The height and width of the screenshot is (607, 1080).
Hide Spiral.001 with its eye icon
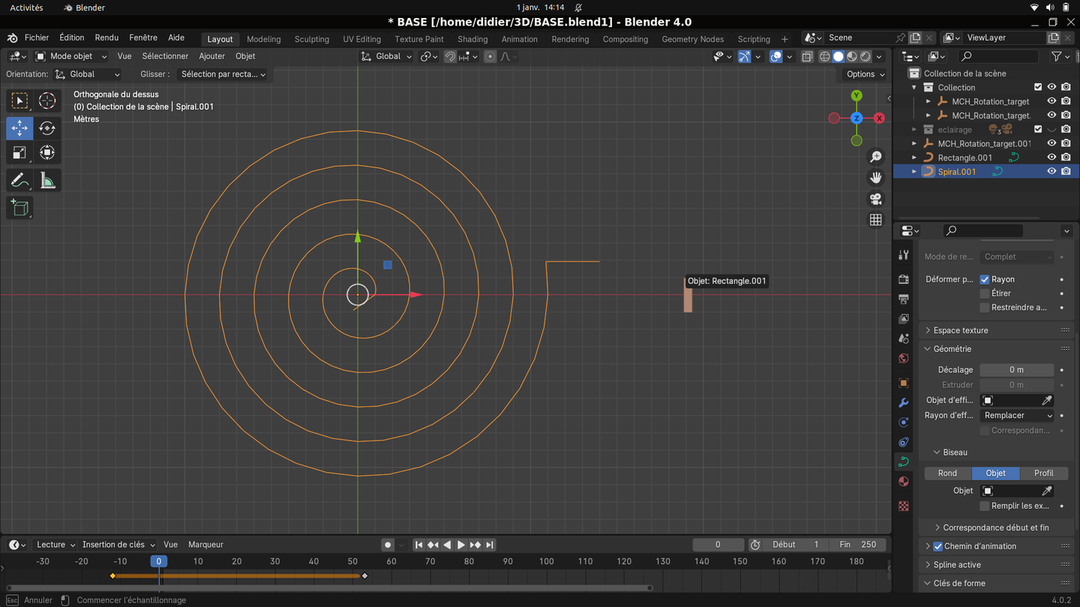pos(1051,171)
